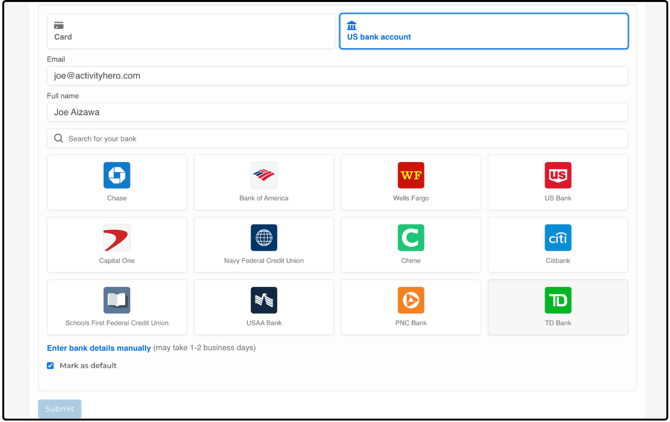Pick the Wells Fargo icon
The image size is (670, 422).
click(x=411, y=176)
